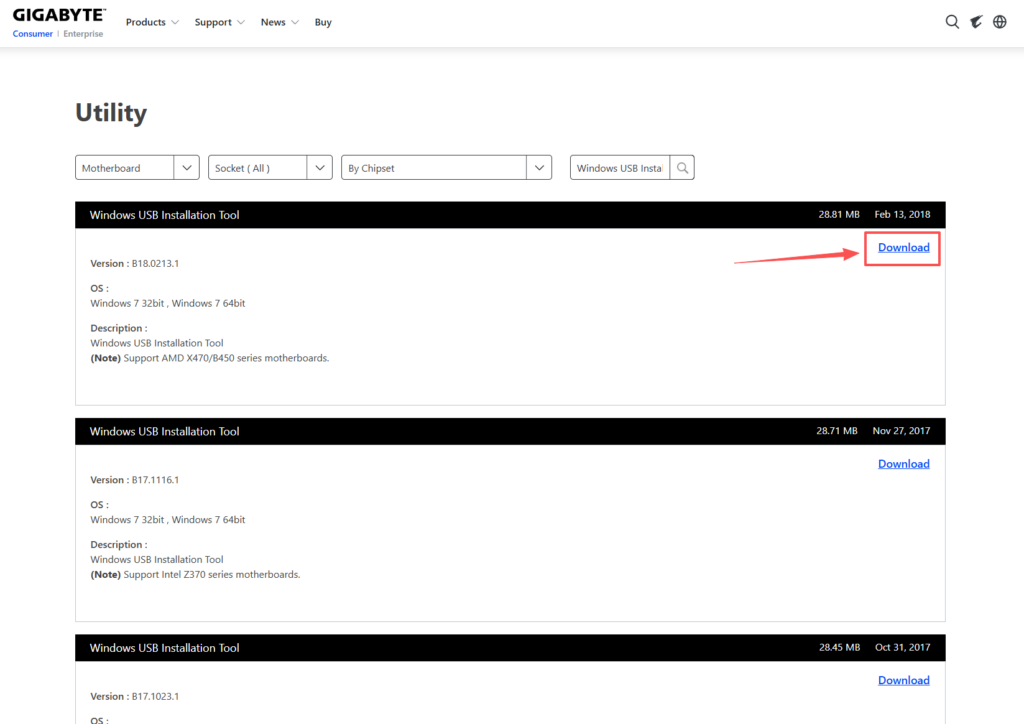Focus the Windows USB Install search field
Image resolution: width=1024 pixels, height=724 pixels.
619,168
